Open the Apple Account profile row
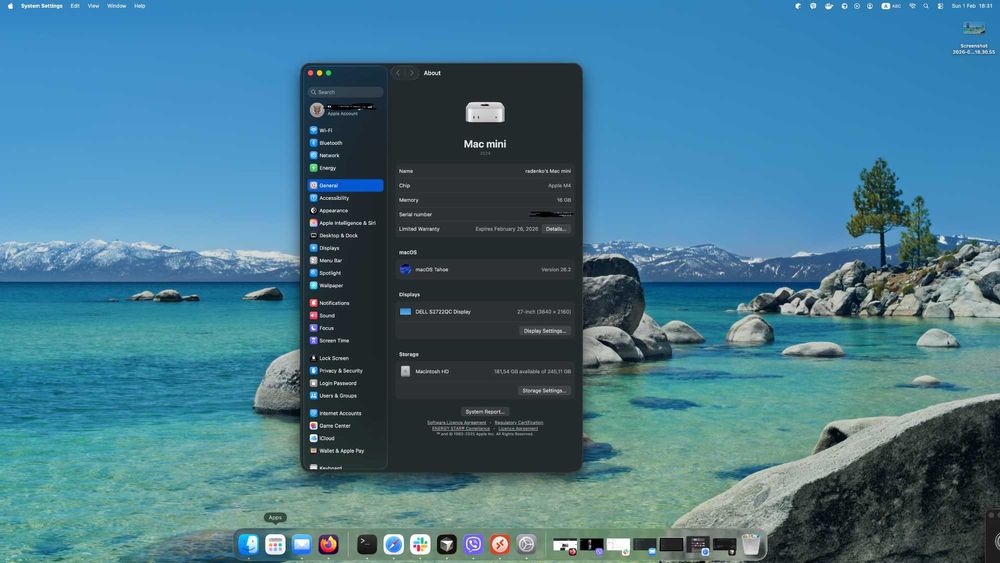1000x563 pixels. pyautogui.click(x=346, y=110)
